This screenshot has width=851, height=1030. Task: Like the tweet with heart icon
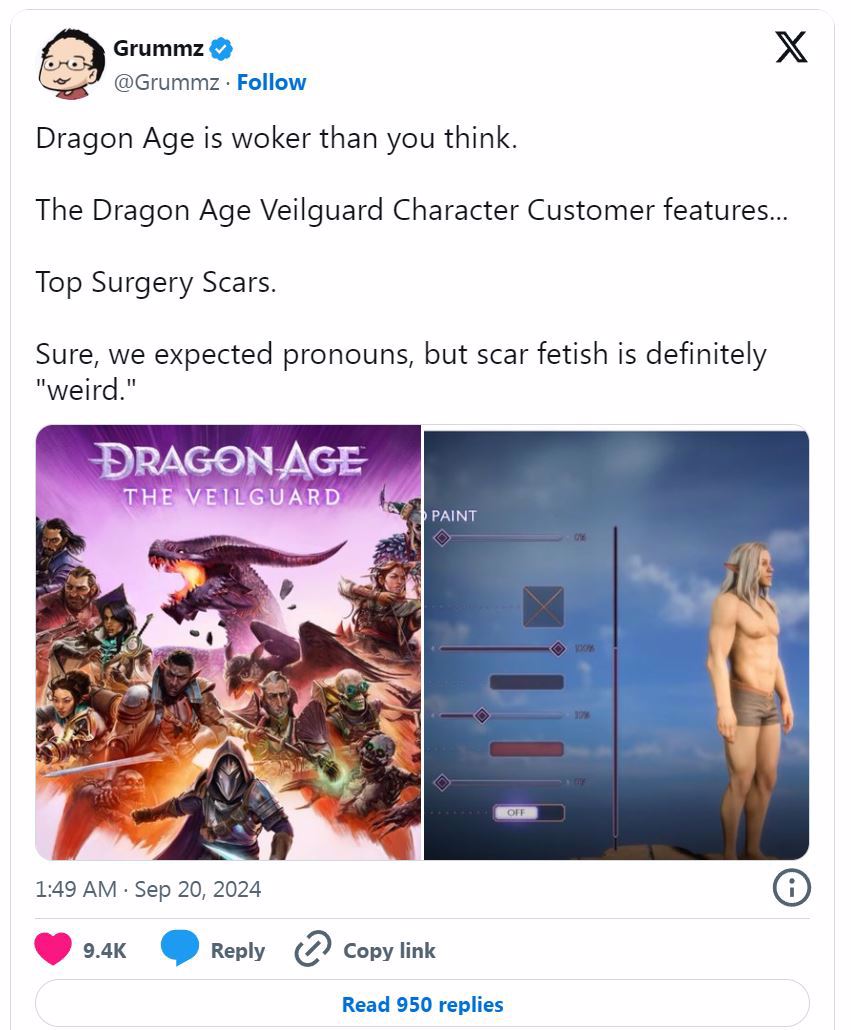[x=53, y=949]
